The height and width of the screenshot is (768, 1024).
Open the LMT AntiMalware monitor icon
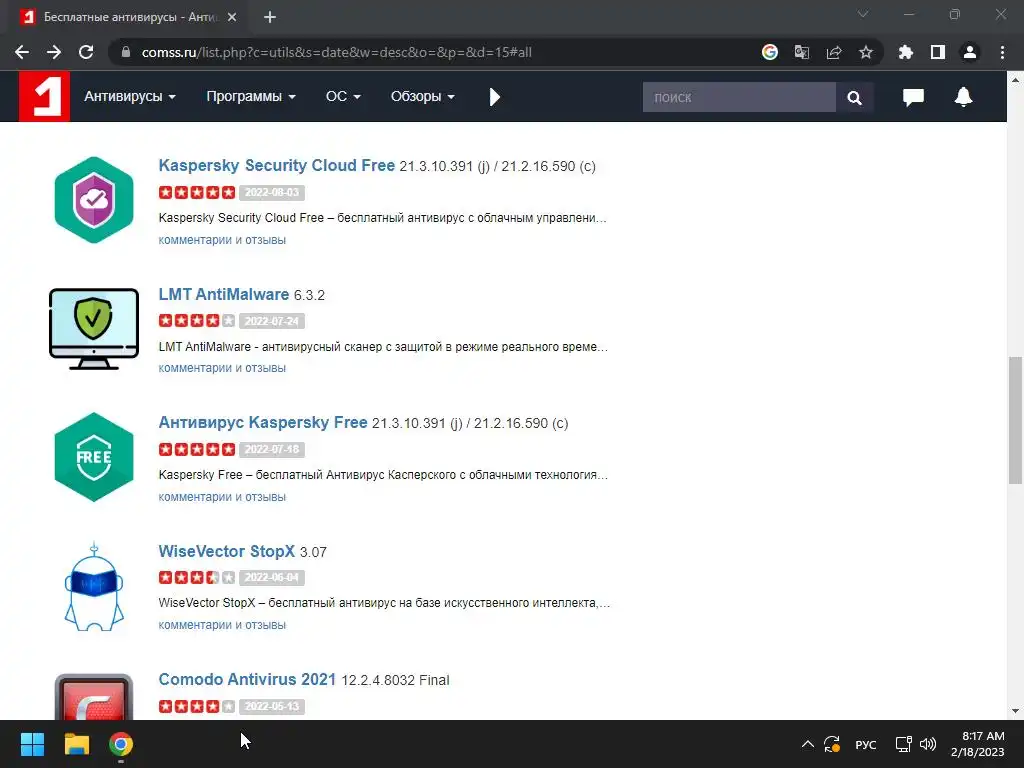94,328
